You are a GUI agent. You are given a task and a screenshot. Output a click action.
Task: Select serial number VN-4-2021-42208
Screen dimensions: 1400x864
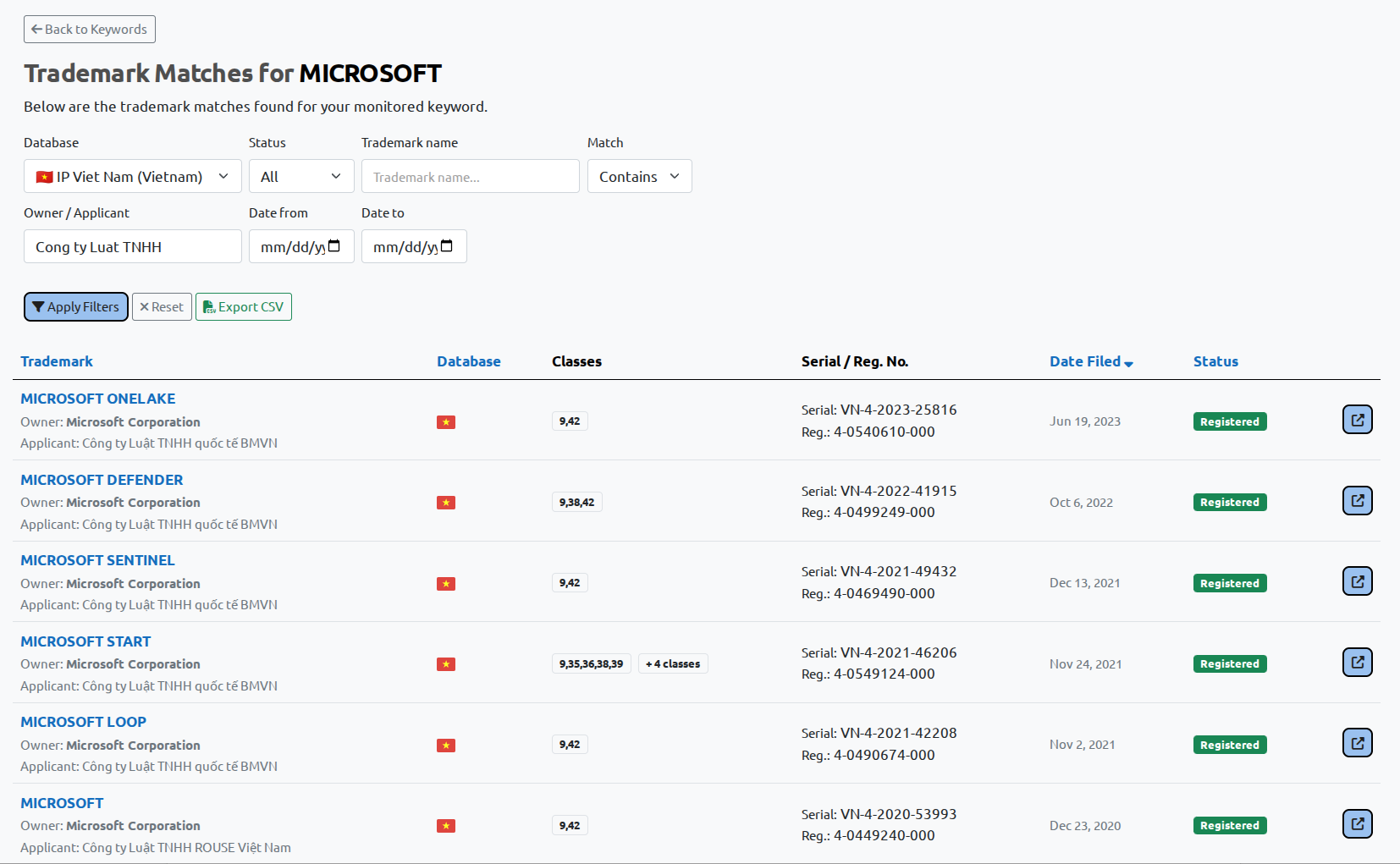coord(898,733)
